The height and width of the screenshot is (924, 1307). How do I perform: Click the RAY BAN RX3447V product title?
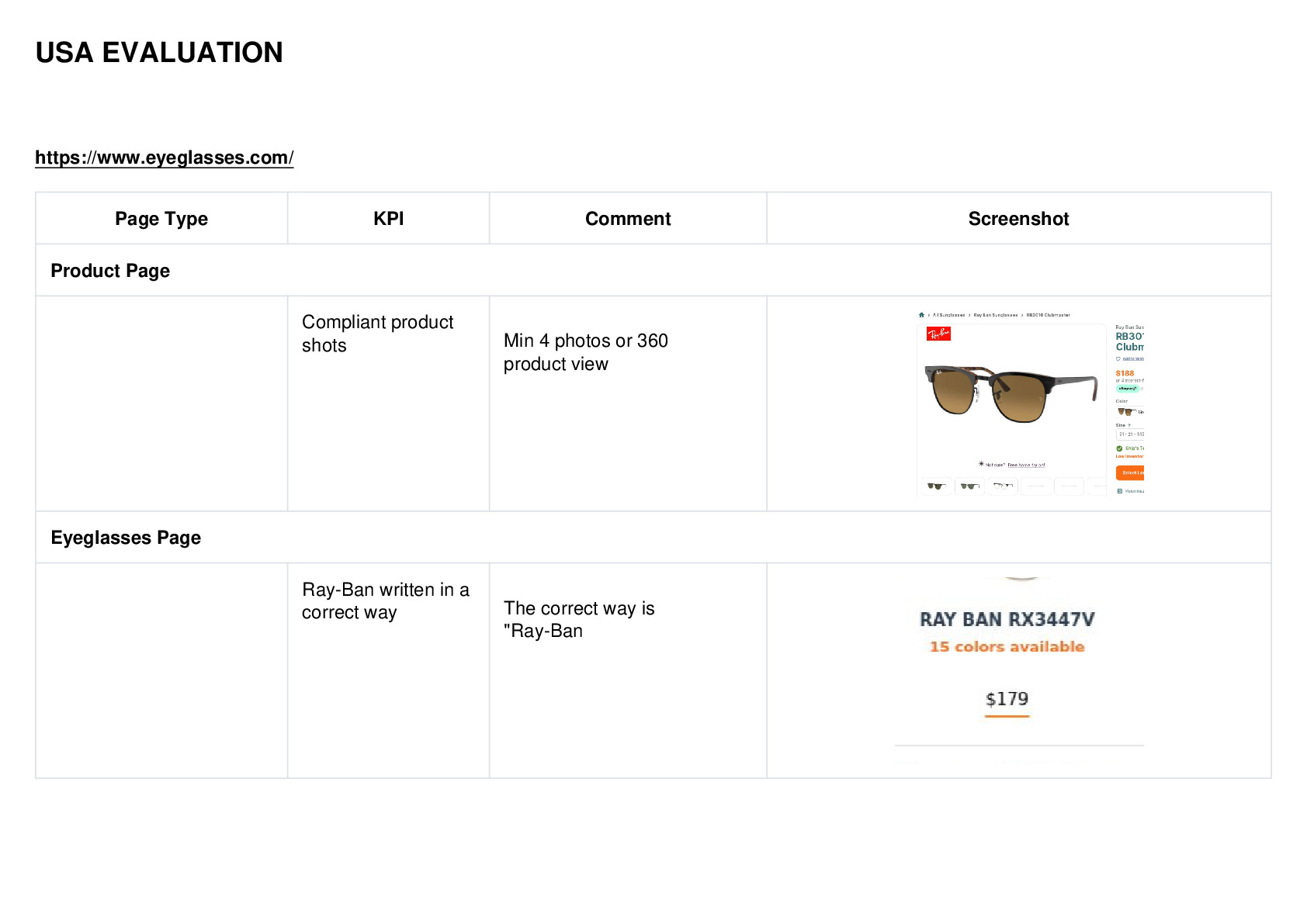point(1007,619)
